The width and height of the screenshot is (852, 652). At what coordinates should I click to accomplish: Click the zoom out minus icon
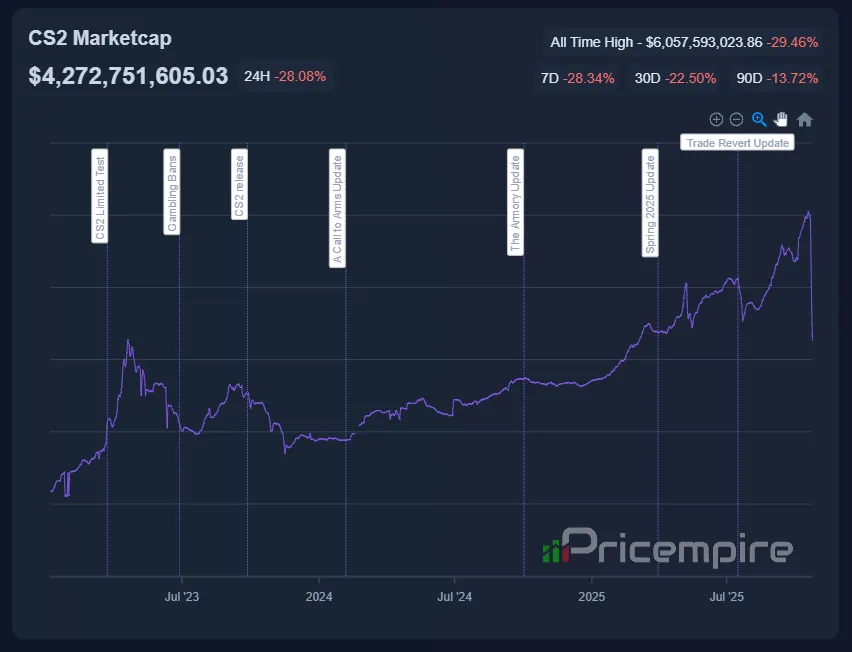[736, 120]
